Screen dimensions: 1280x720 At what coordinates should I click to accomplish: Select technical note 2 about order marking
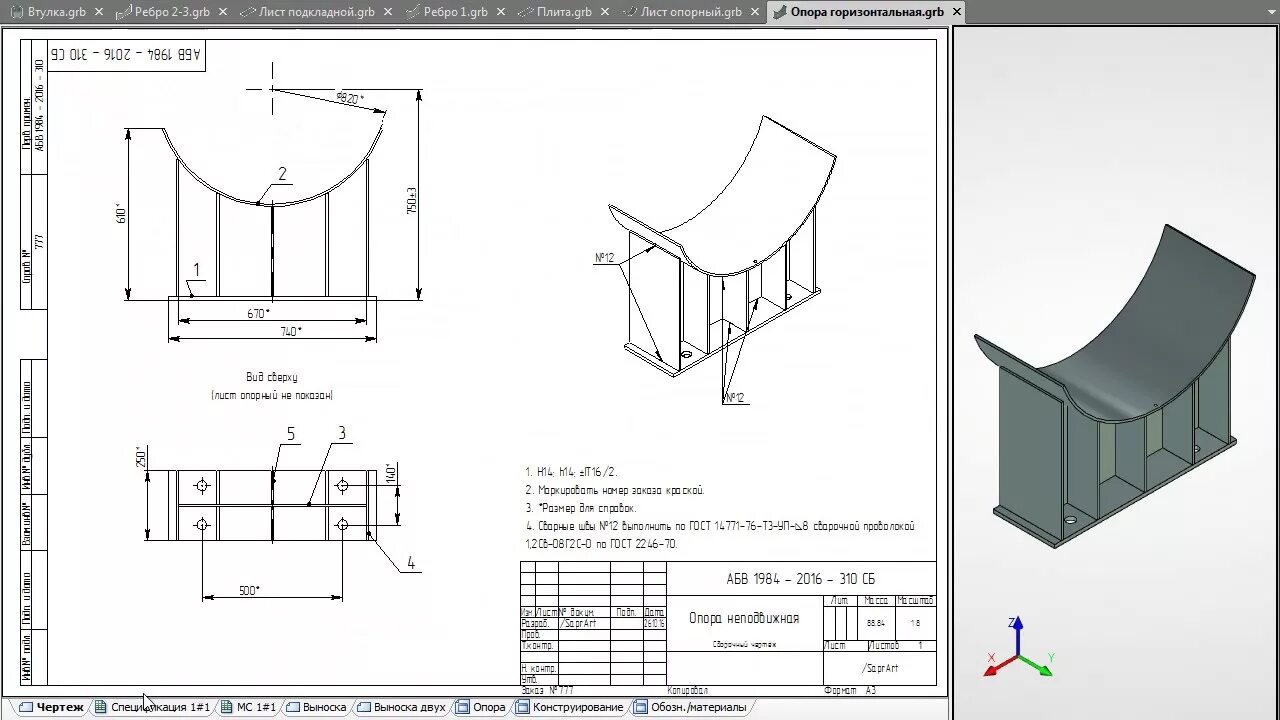pos(615,490)
